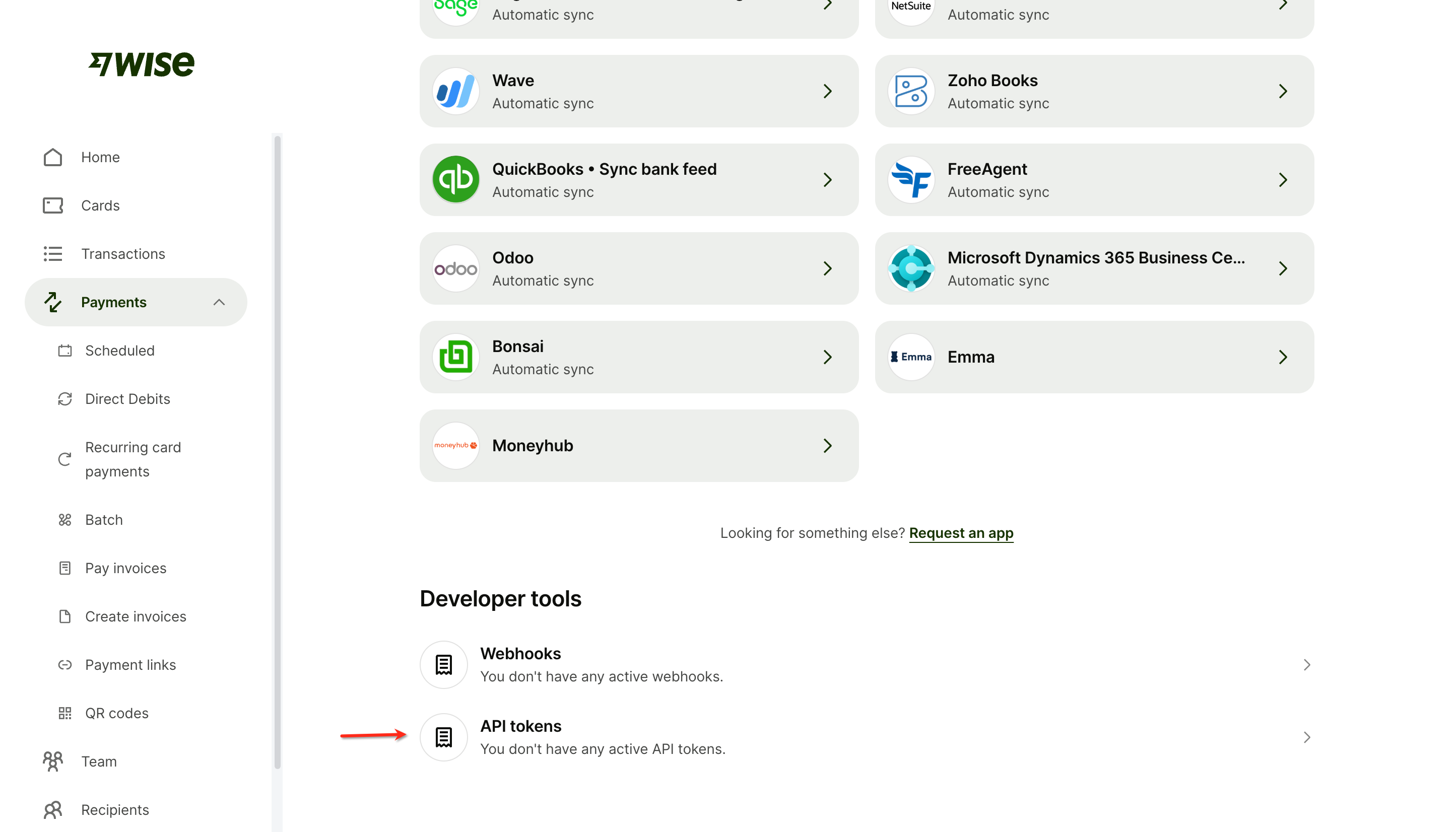Screen dimensions: 1456x832
Task: Click the Wise logo
Action: (141, 64)
